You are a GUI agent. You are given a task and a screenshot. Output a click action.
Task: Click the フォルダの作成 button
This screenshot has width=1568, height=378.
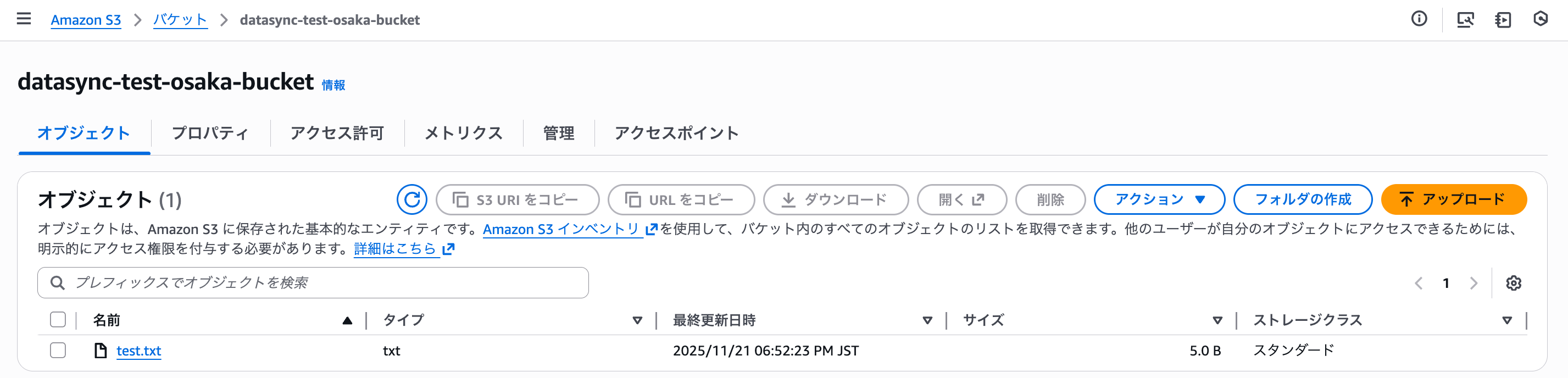pos(1303,199)
